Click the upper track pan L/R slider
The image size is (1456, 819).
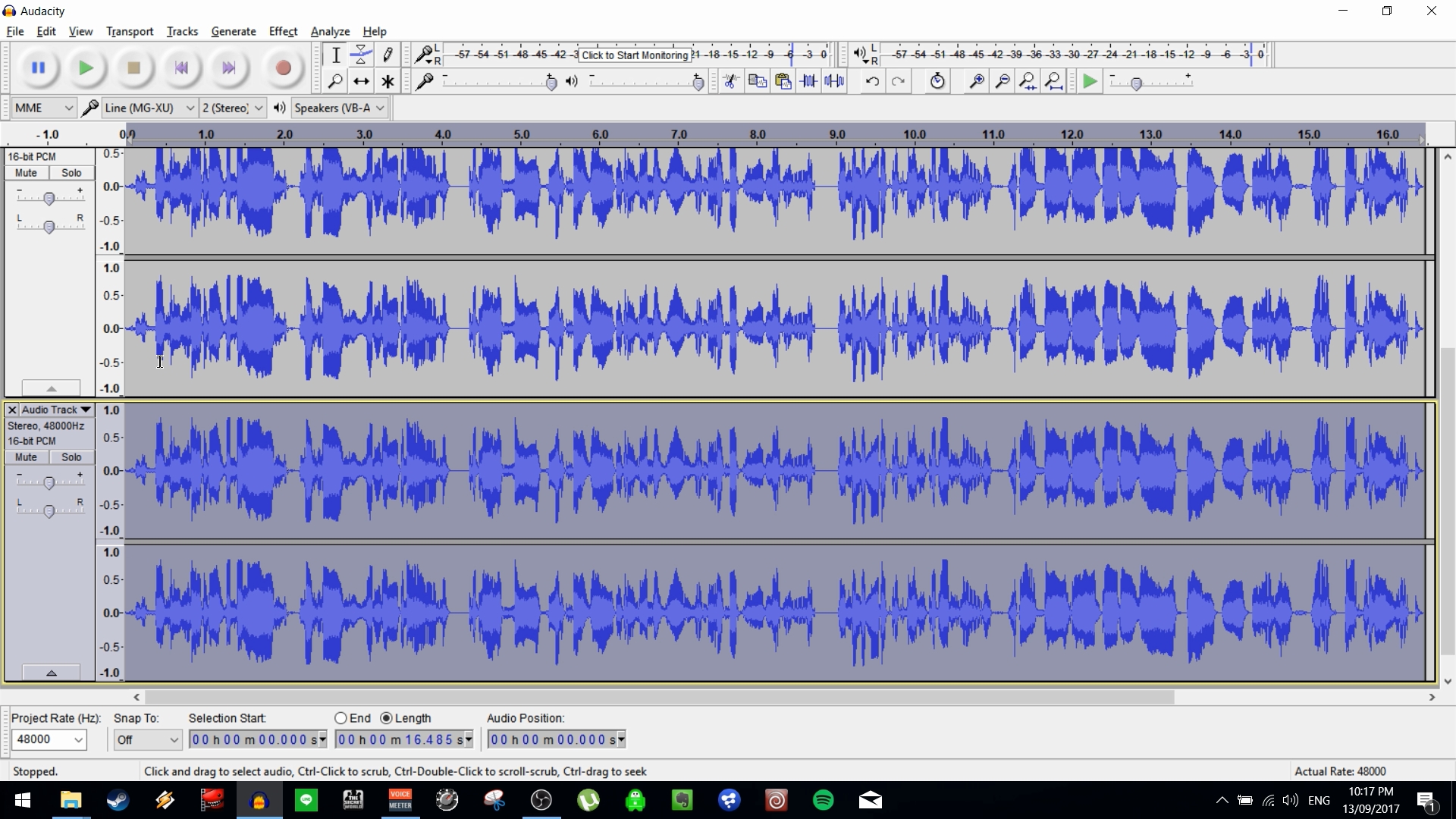tap(49, 226)
